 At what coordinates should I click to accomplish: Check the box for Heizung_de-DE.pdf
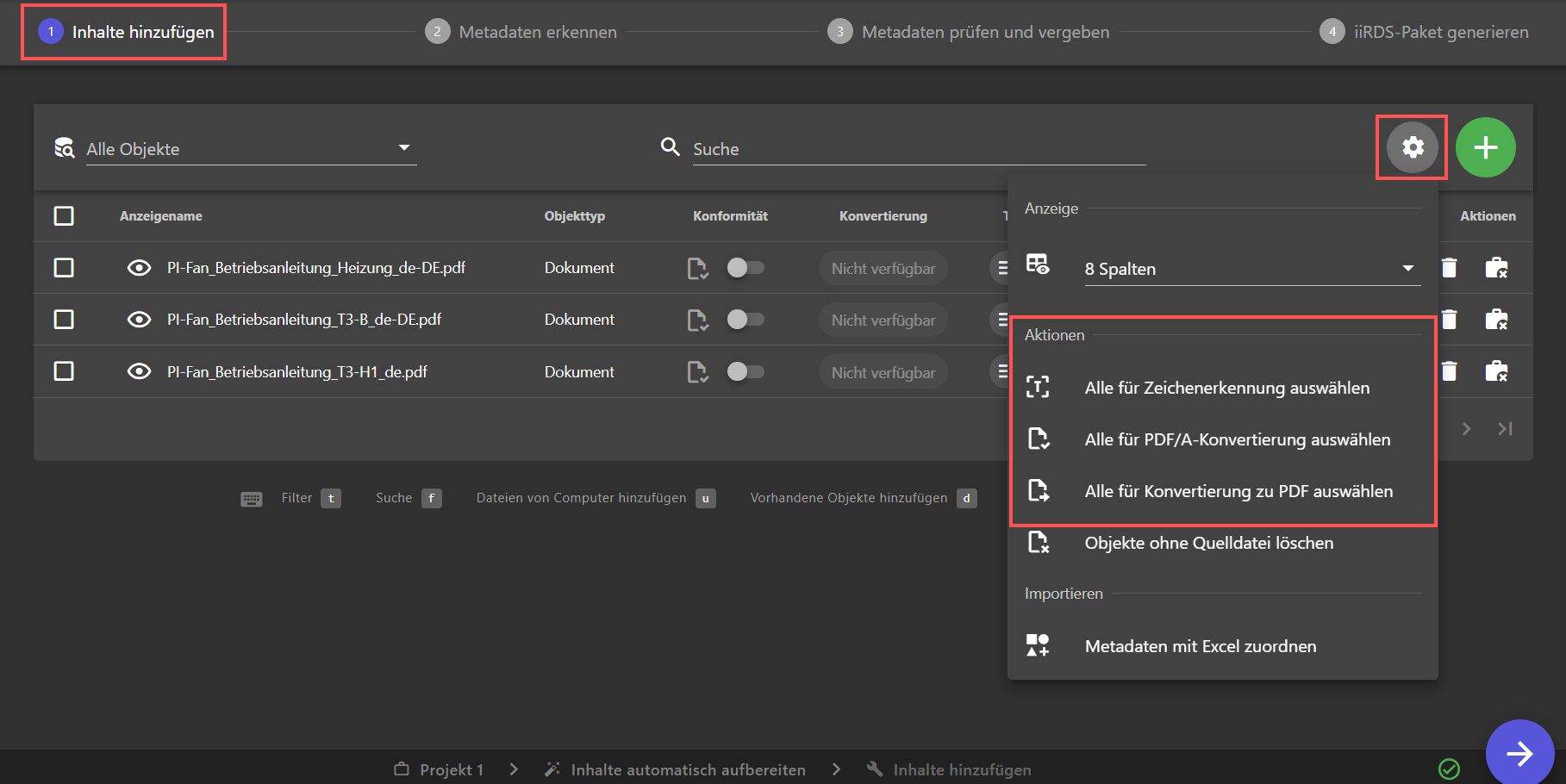point(64,268)
